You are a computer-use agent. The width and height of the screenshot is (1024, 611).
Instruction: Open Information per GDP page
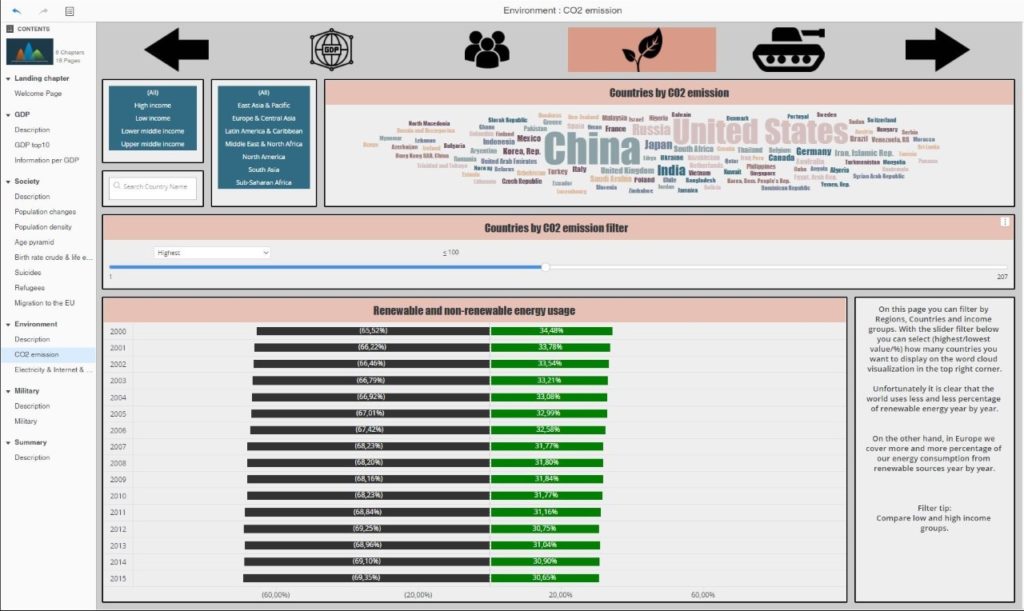click(46, 160)
